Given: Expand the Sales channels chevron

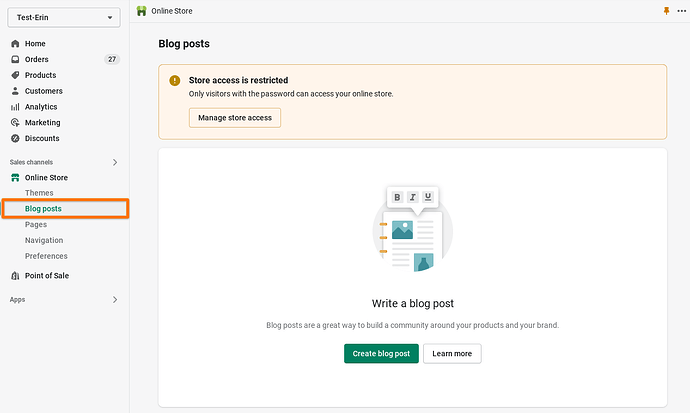Looking at the screenshot, I should (115, 162).
